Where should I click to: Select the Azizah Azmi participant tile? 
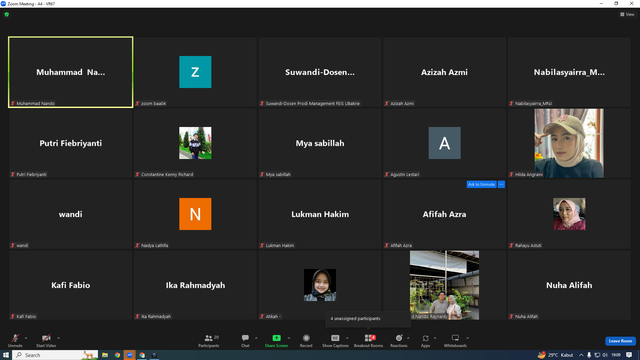[x=444, y=72]
